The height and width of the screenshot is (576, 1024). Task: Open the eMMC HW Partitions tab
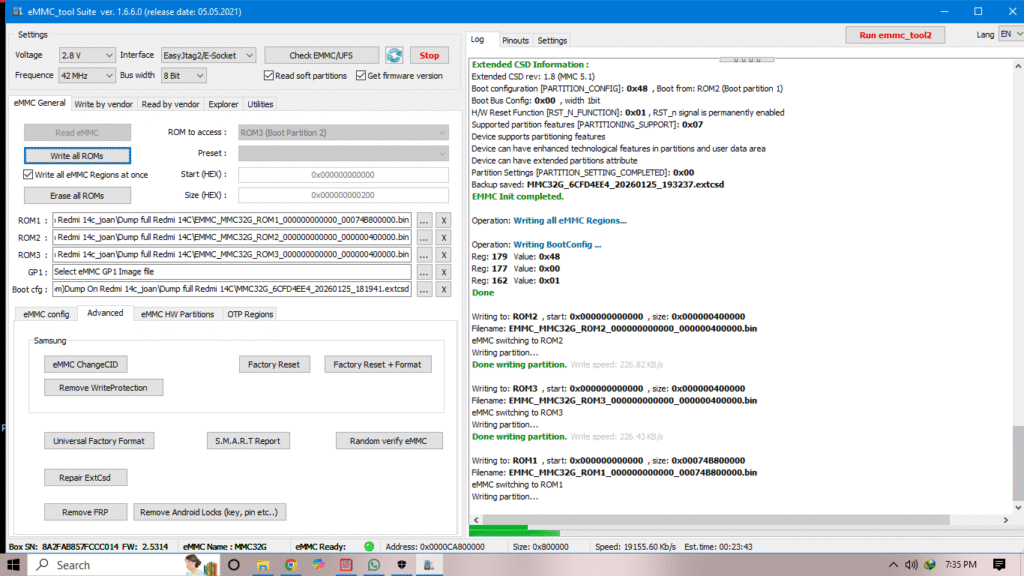point(178,313)
